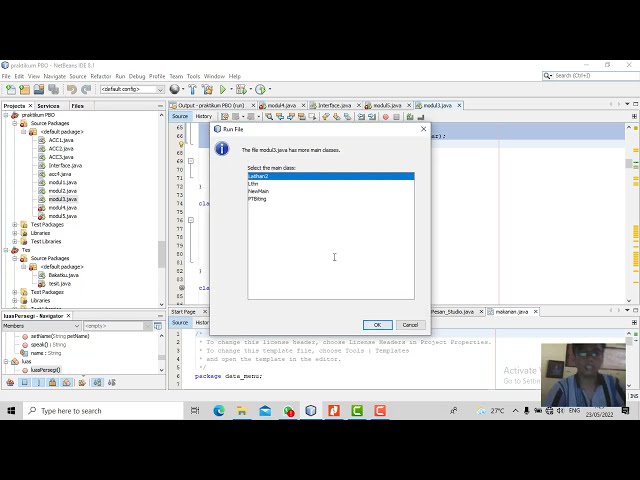Click the Profile Project toolbar icon
Image resolution: width=640 pixels, height=480 pixels.
click(260, 89)
